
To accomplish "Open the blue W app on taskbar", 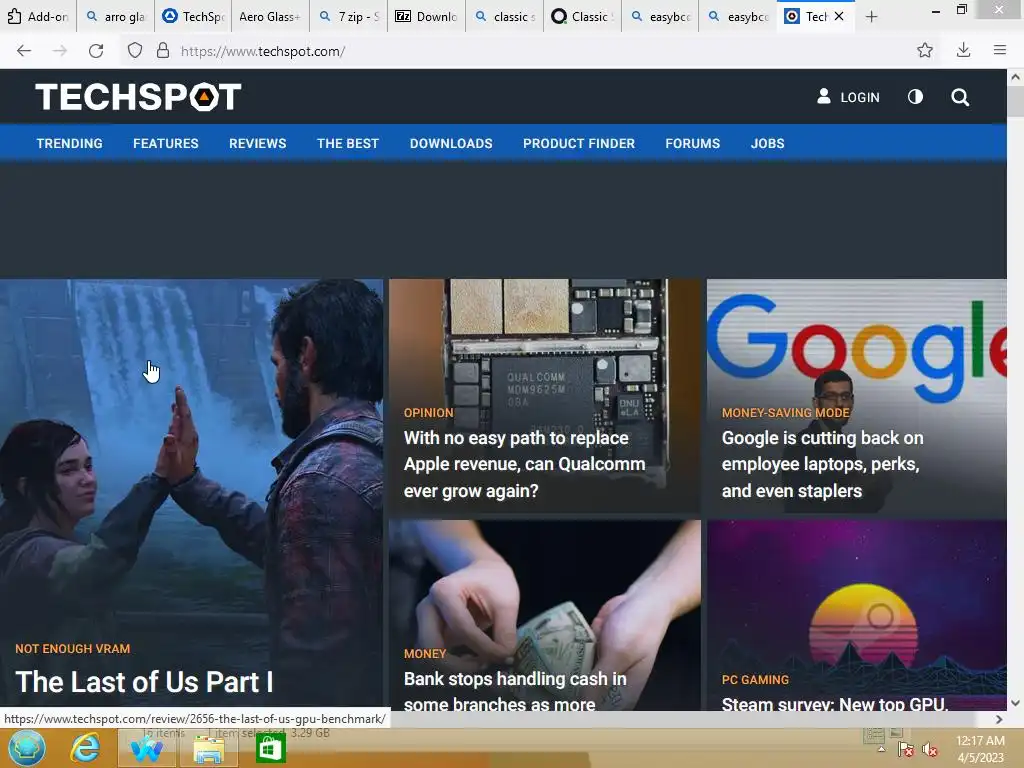I will click(146, 748).
